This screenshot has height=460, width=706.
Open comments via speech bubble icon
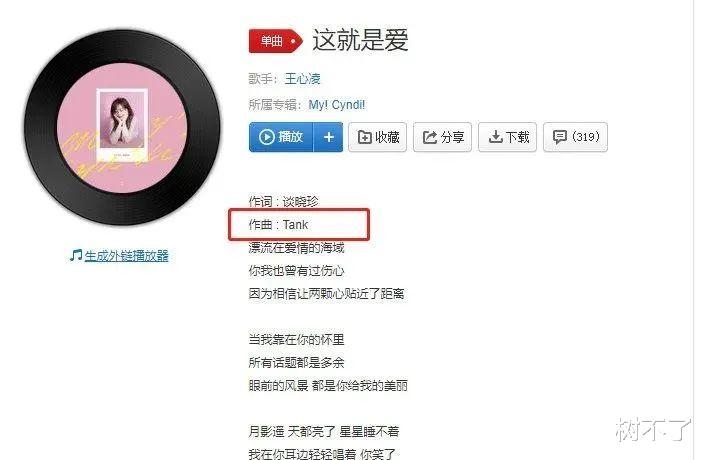pos(559,137)
